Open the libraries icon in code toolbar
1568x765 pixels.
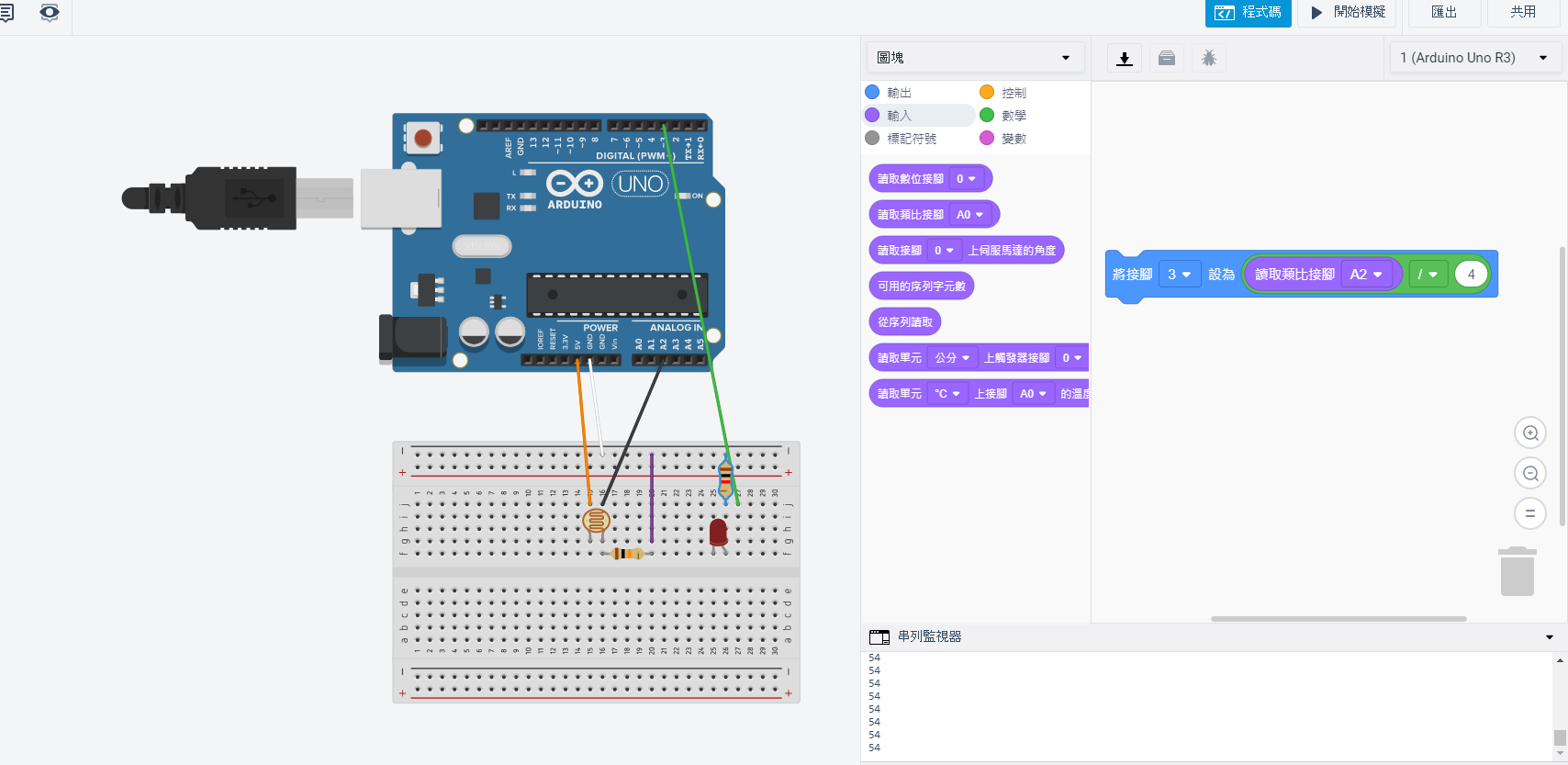point(1166,59)
